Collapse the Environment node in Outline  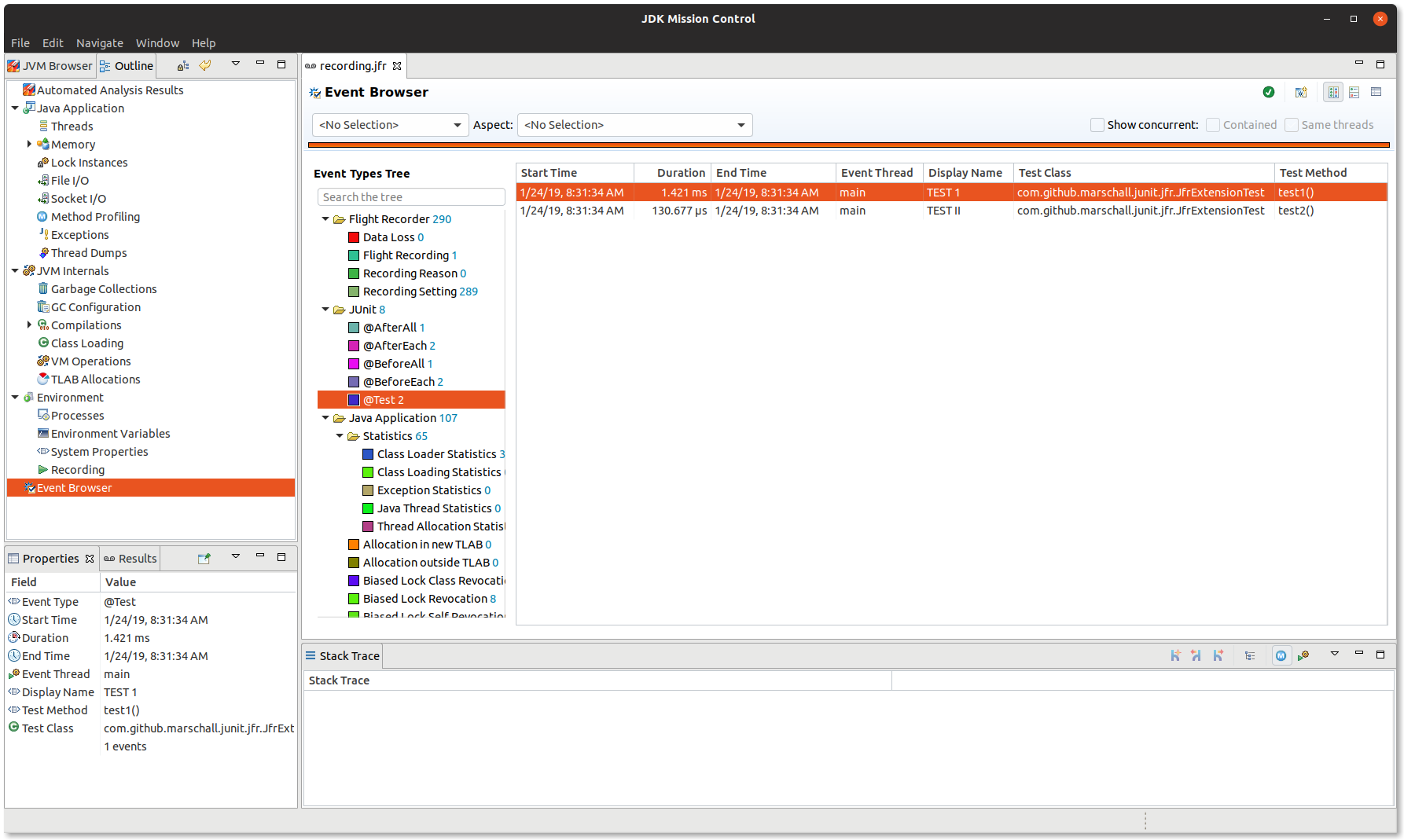(15, 397)
